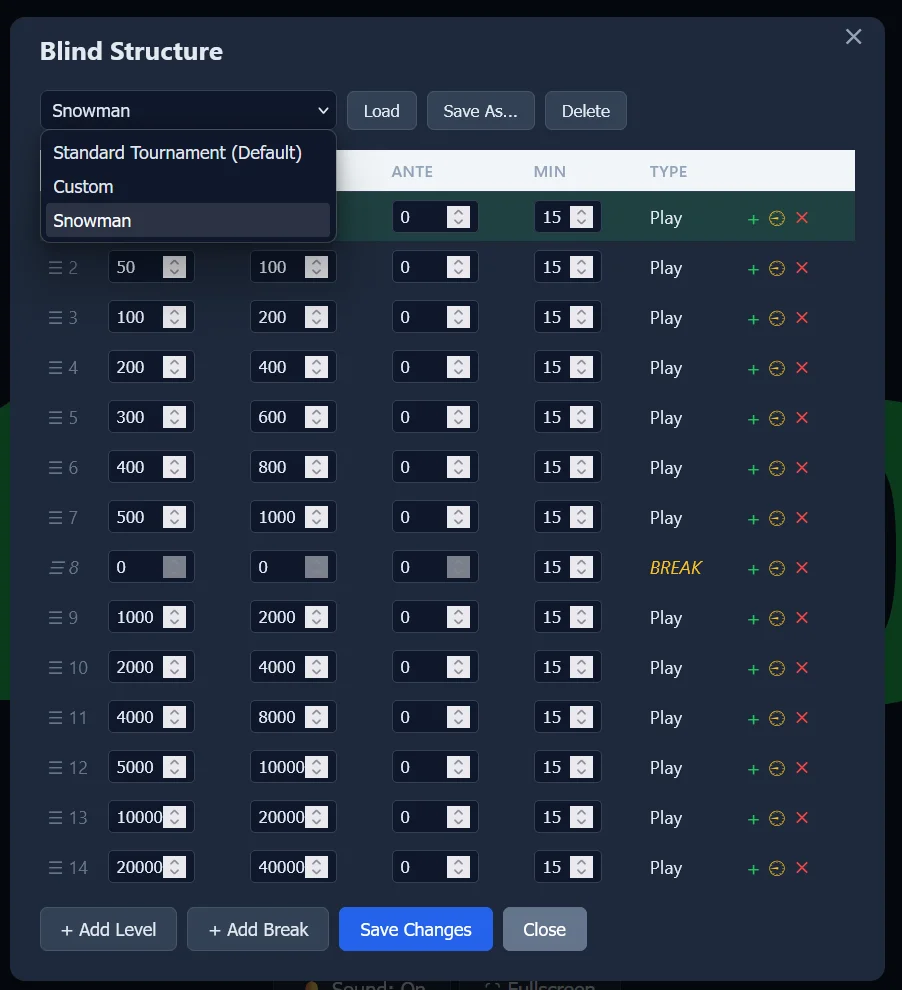
Task: Remove the BREAK row using its red X
Action: (802, 568)
